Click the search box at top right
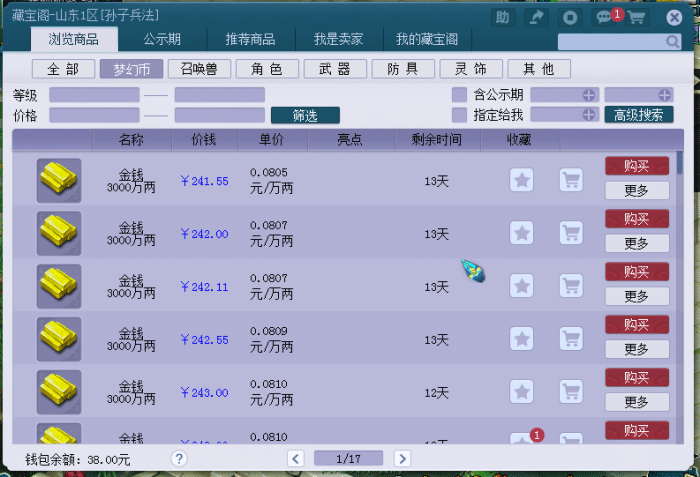700x477 pixels. point(619,42)
